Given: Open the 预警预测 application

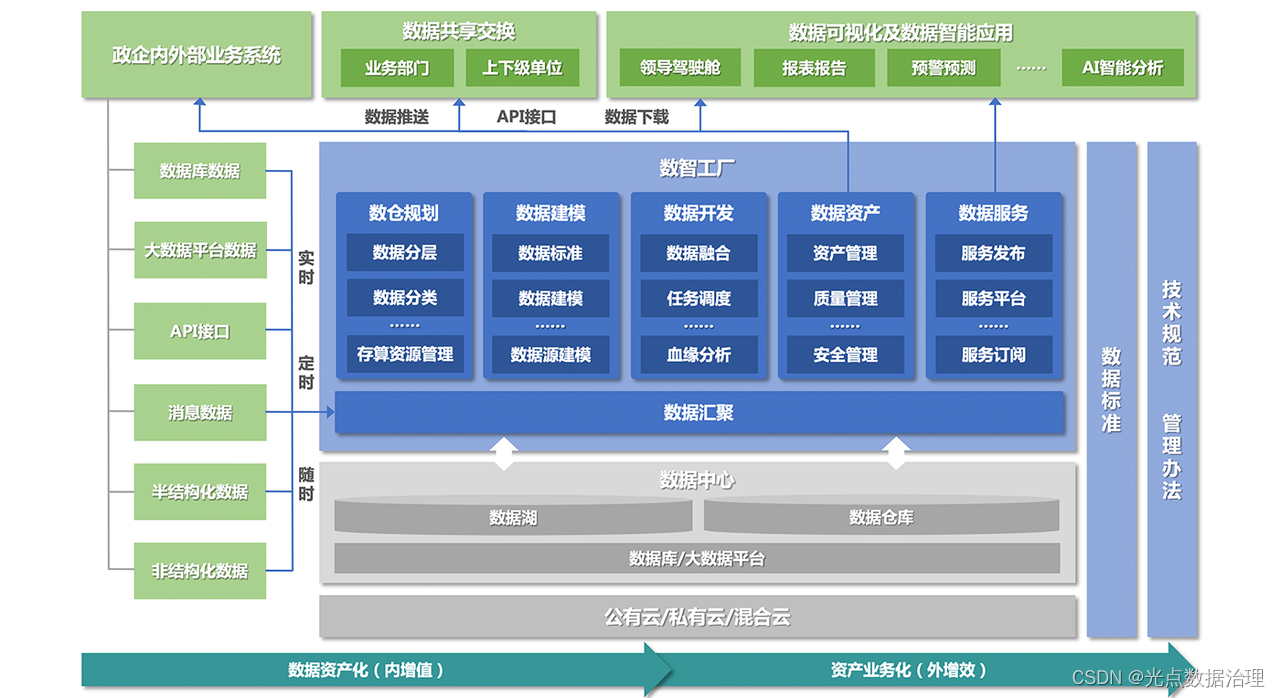Looking at the screenshot, I should click(942, 68).
